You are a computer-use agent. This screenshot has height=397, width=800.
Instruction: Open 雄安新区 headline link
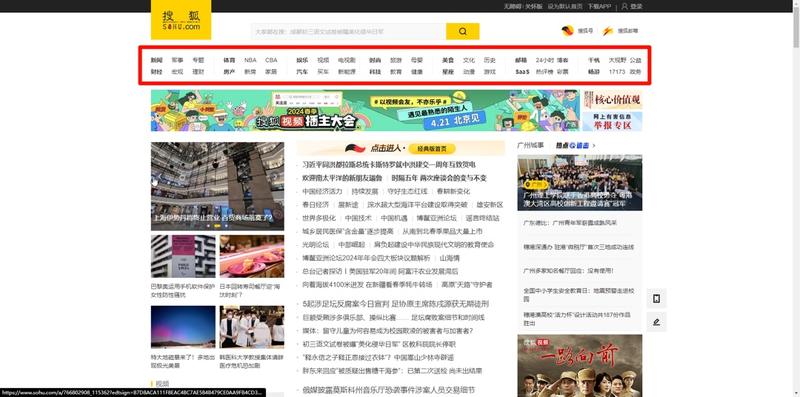click(490, 205)
